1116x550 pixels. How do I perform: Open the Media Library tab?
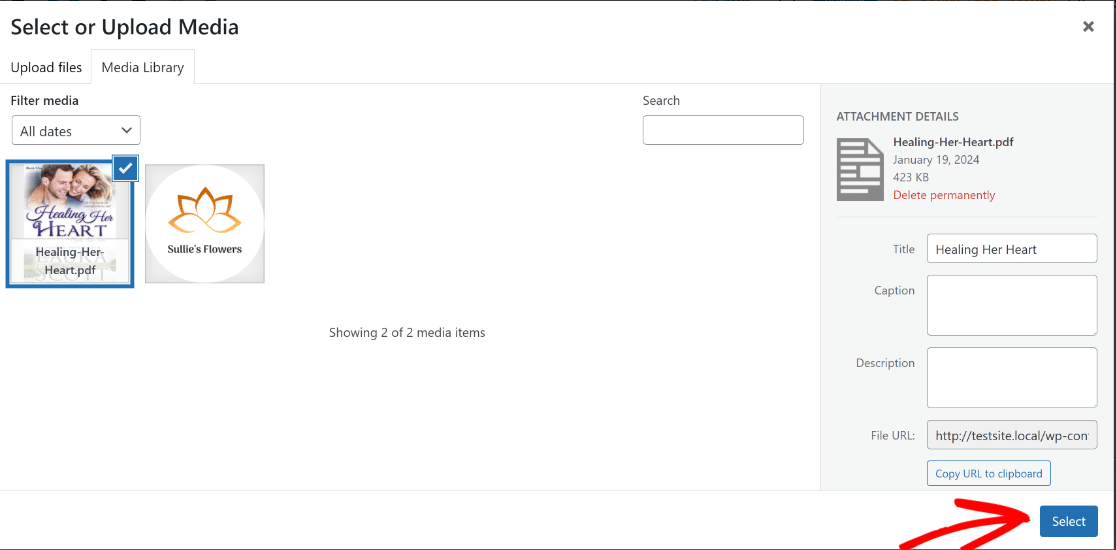(143, 68)
